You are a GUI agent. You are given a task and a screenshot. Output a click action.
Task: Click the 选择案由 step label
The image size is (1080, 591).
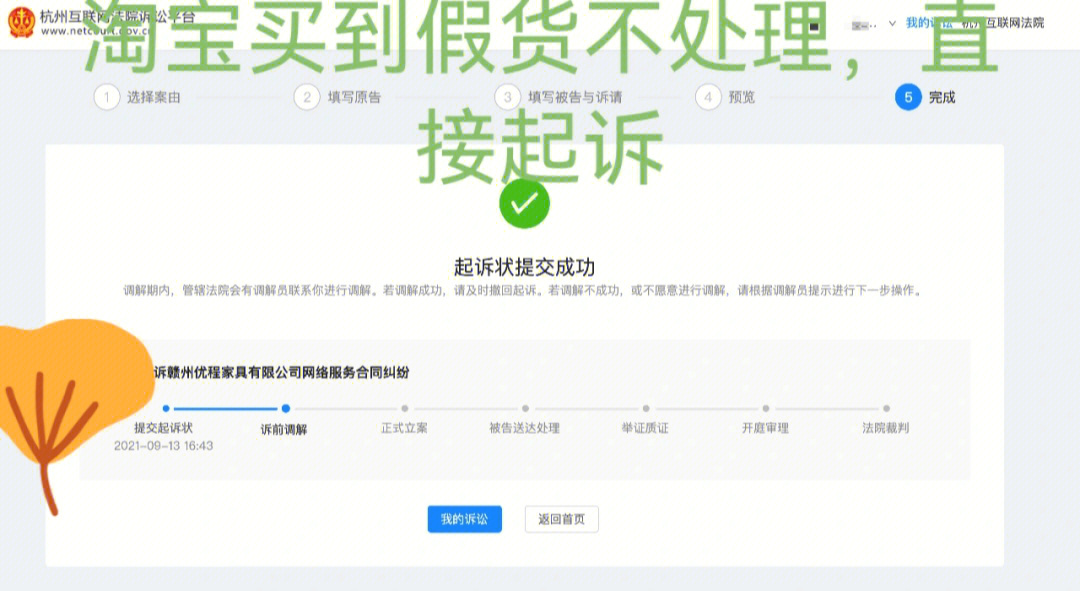point(154,97)
